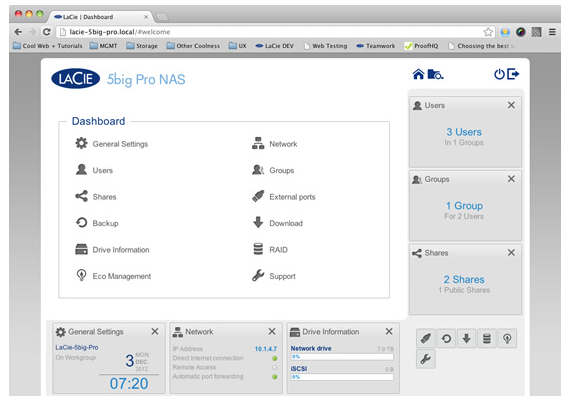
Task: Click the Download arrow icon in Dashboard
Action: [x=258, y=223]
